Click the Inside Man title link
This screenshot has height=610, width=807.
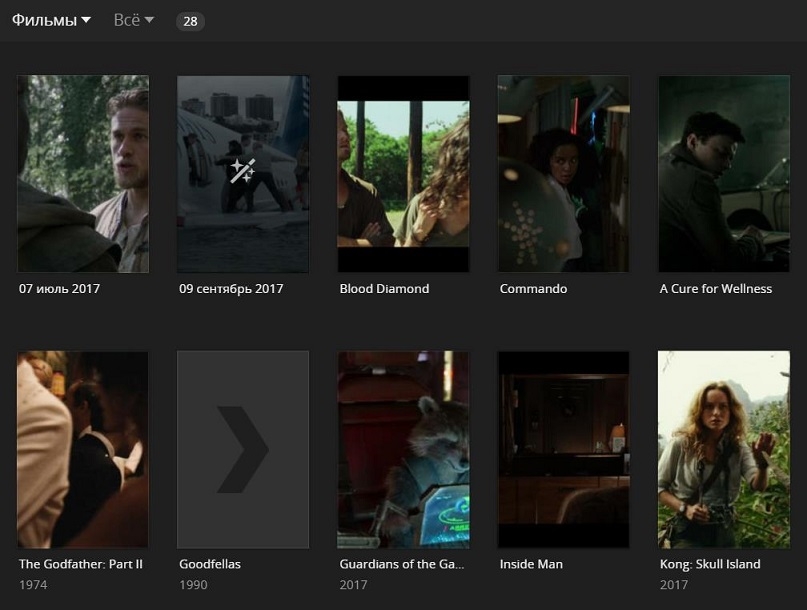tap(531, 564)
